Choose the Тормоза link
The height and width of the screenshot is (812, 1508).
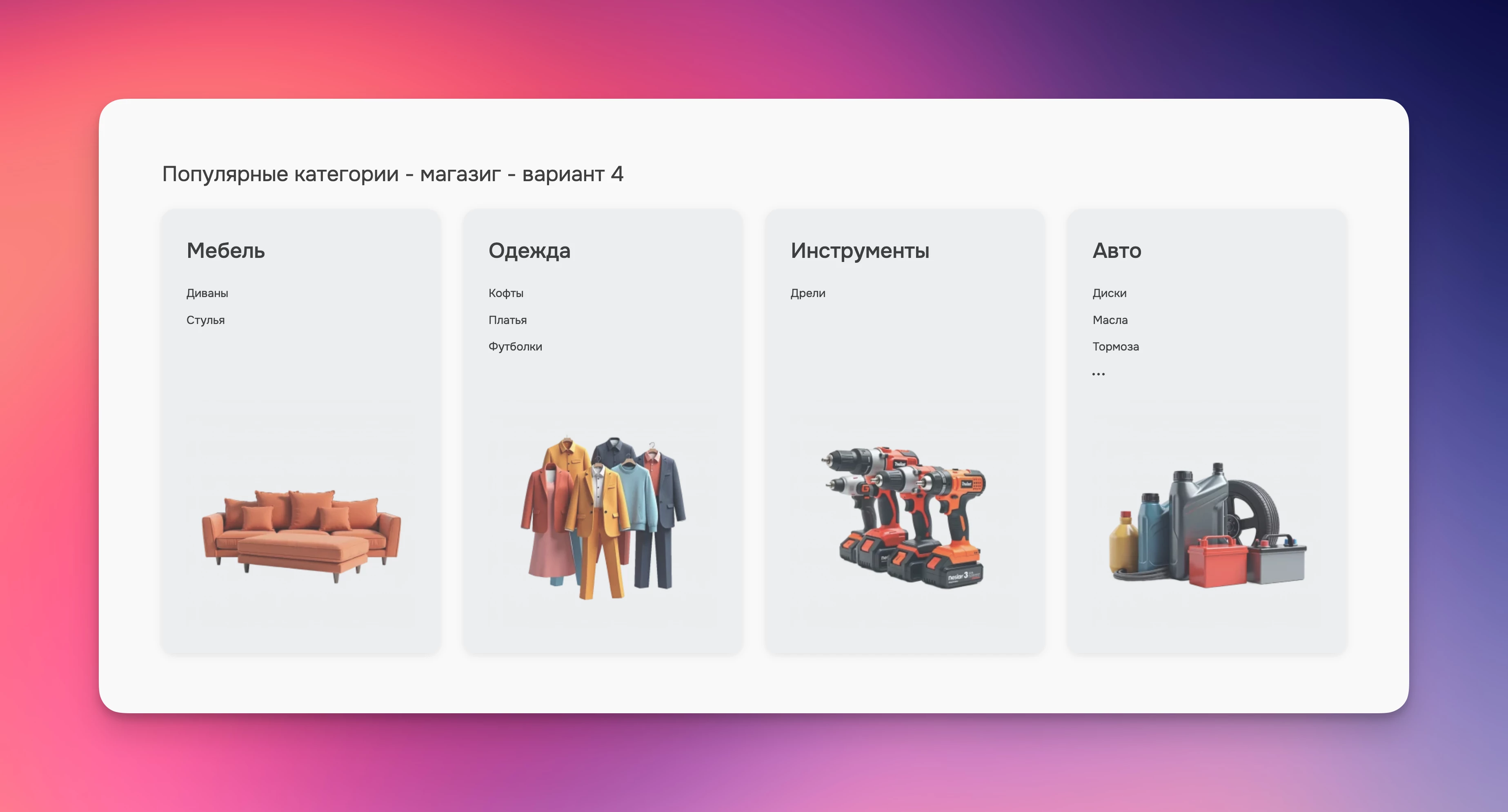1115,346
